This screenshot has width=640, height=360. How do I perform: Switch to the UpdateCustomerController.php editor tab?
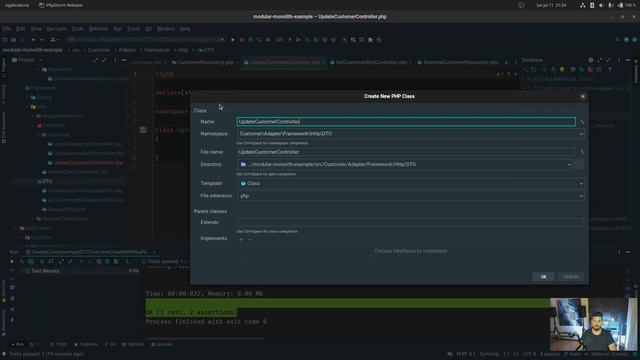pyautogui.click(x=284, y=62)
